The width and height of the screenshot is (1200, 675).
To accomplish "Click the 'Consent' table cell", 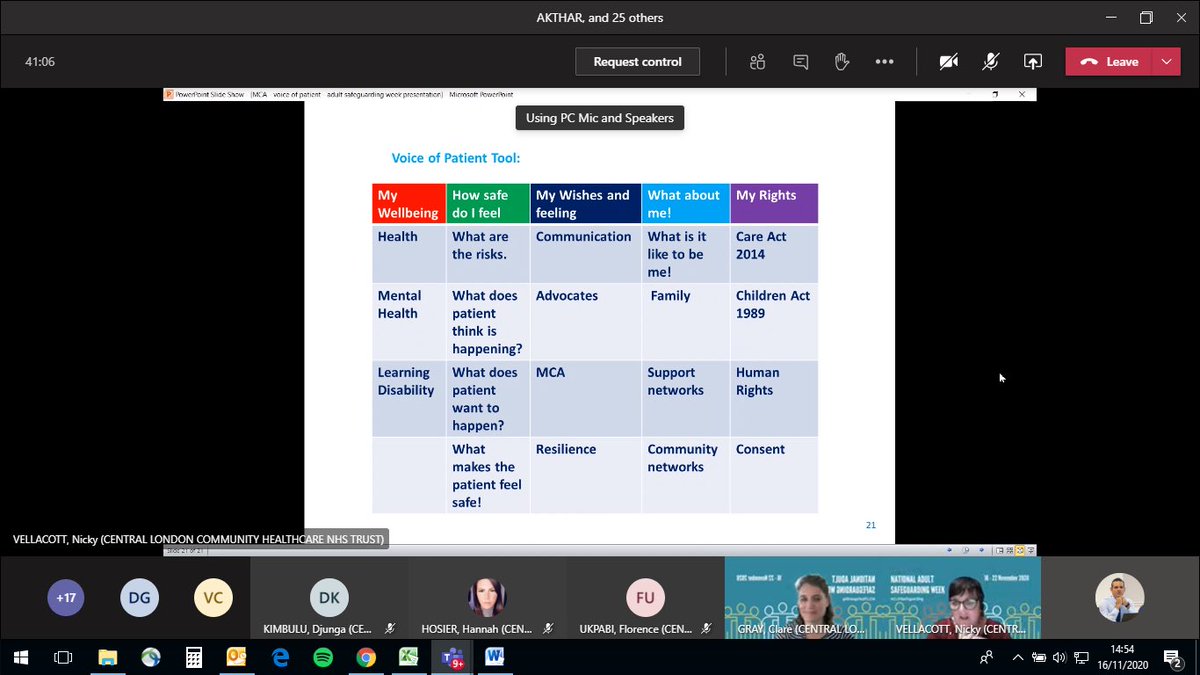I will tap(774, 475).
